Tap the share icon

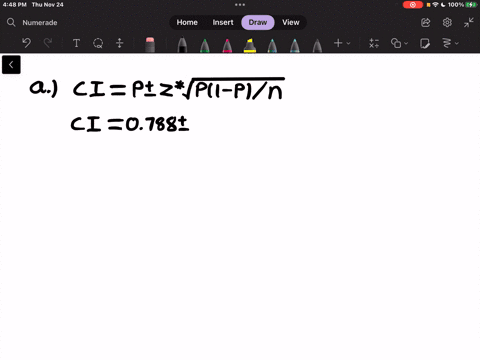426,22
